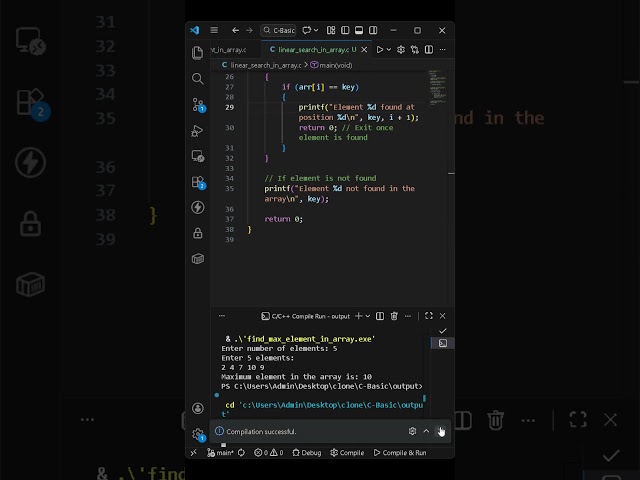Close the terminal panel
This screenshot has width=640, height=480.
442,316
